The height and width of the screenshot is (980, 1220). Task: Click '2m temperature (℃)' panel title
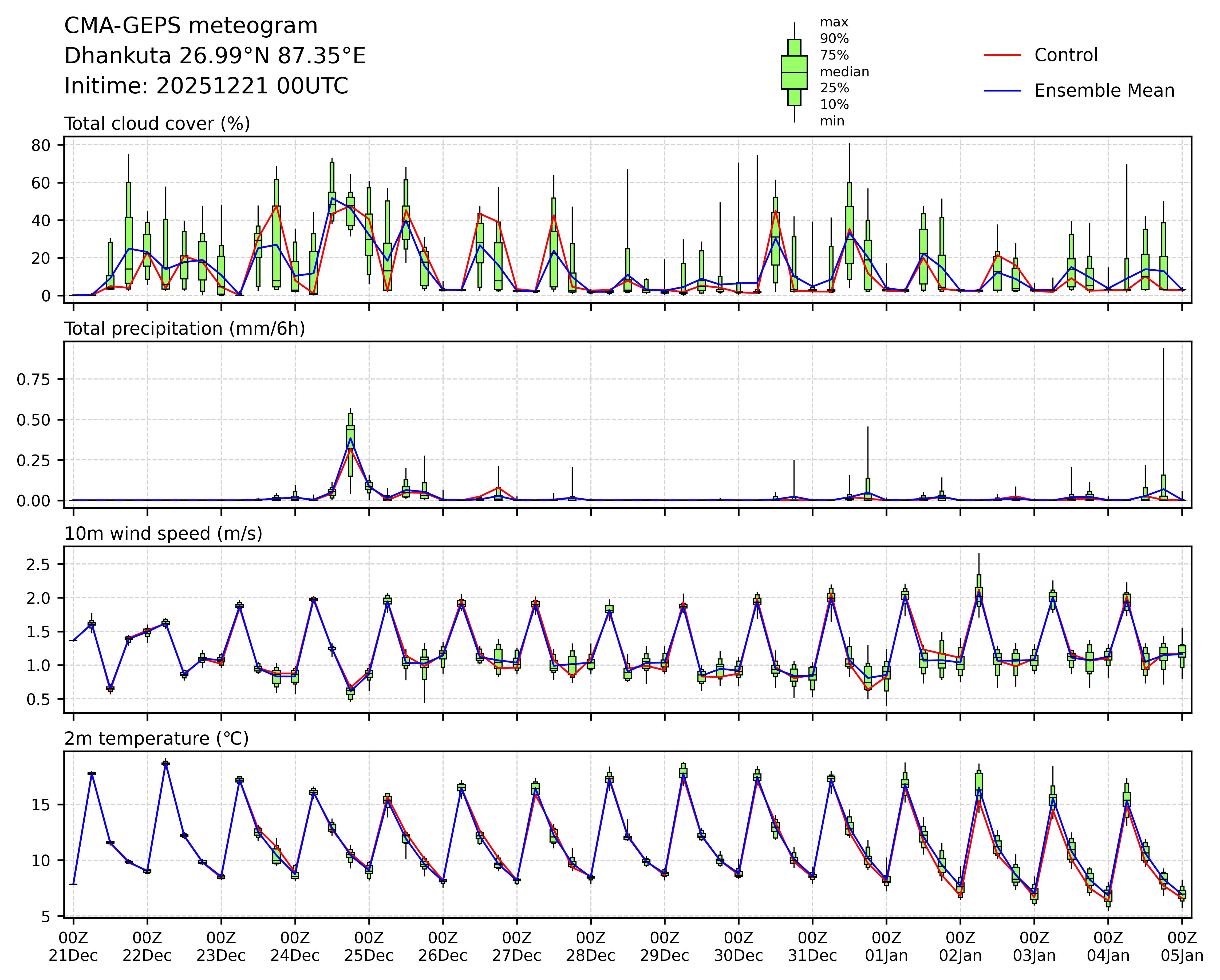pos(156,738)
